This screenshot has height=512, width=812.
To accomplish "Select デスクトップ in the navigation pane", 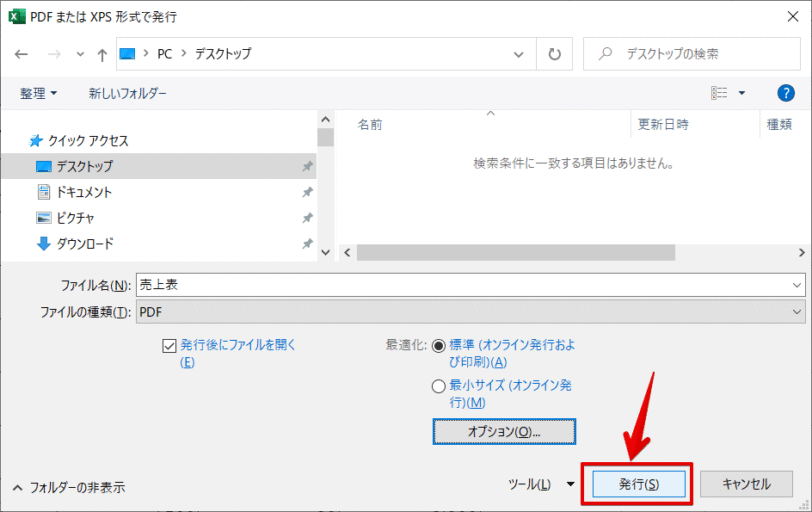I will tap(158, 166).
